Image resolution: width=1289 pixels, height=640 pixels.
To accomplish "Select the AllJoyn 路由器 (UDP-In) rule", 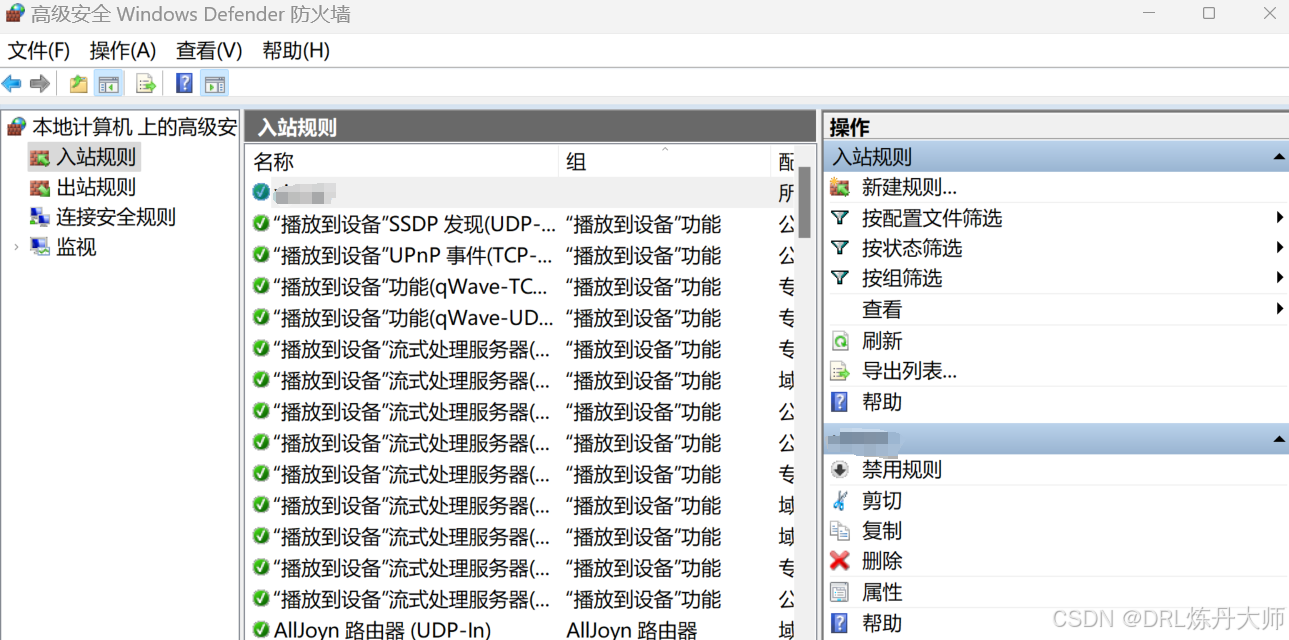I will [x=521, y=630].
